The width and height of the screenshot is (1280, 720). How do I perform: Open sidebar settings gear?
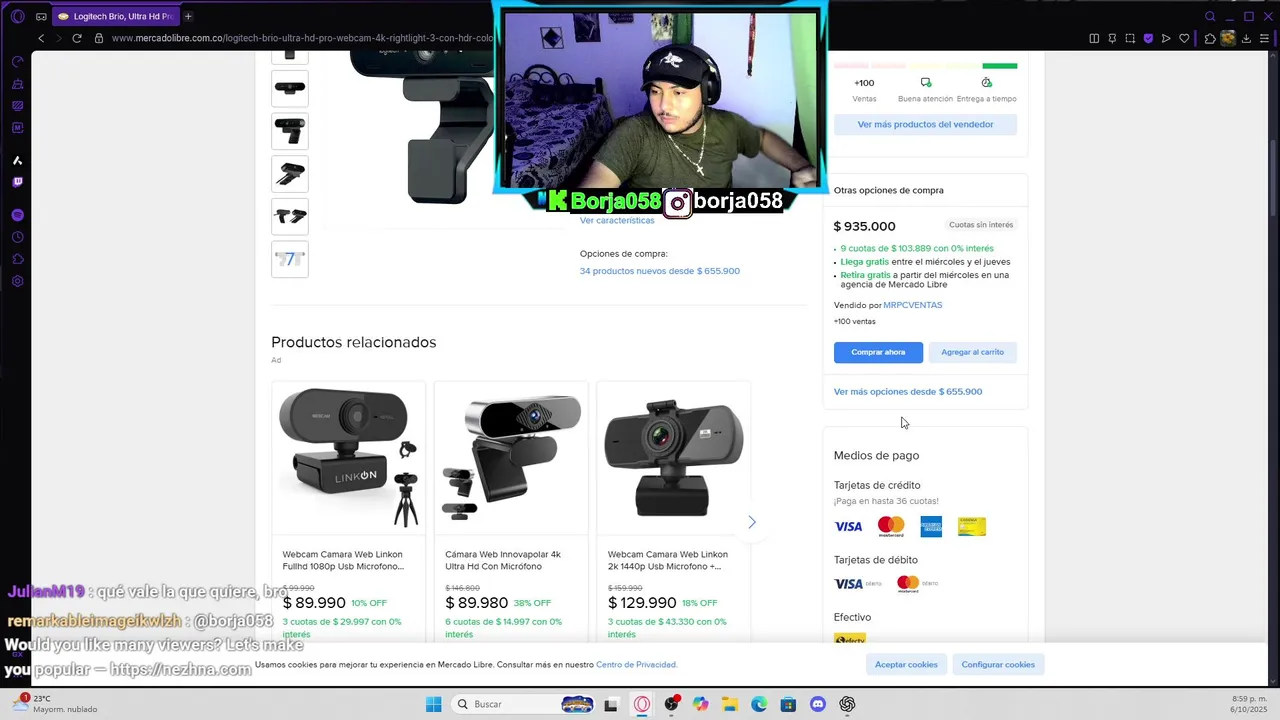(x=18, y=281)
